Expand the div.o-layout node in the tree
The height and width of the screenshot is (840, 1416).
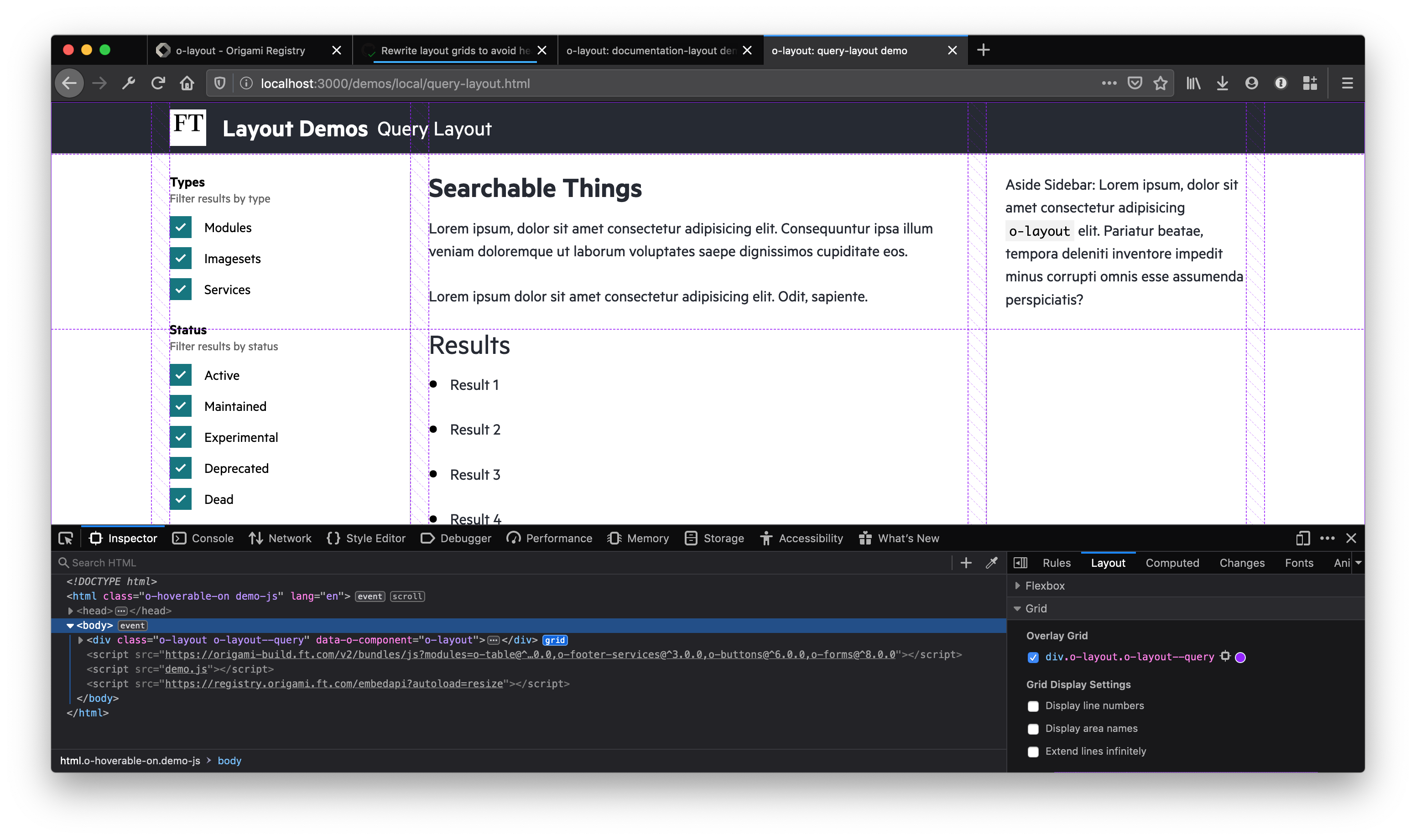80,640
